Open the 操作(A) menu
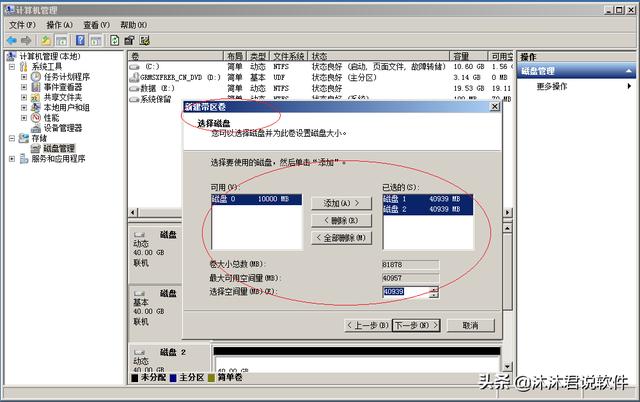The height and width of the screenshot is (402, 640). coord(60,25)
